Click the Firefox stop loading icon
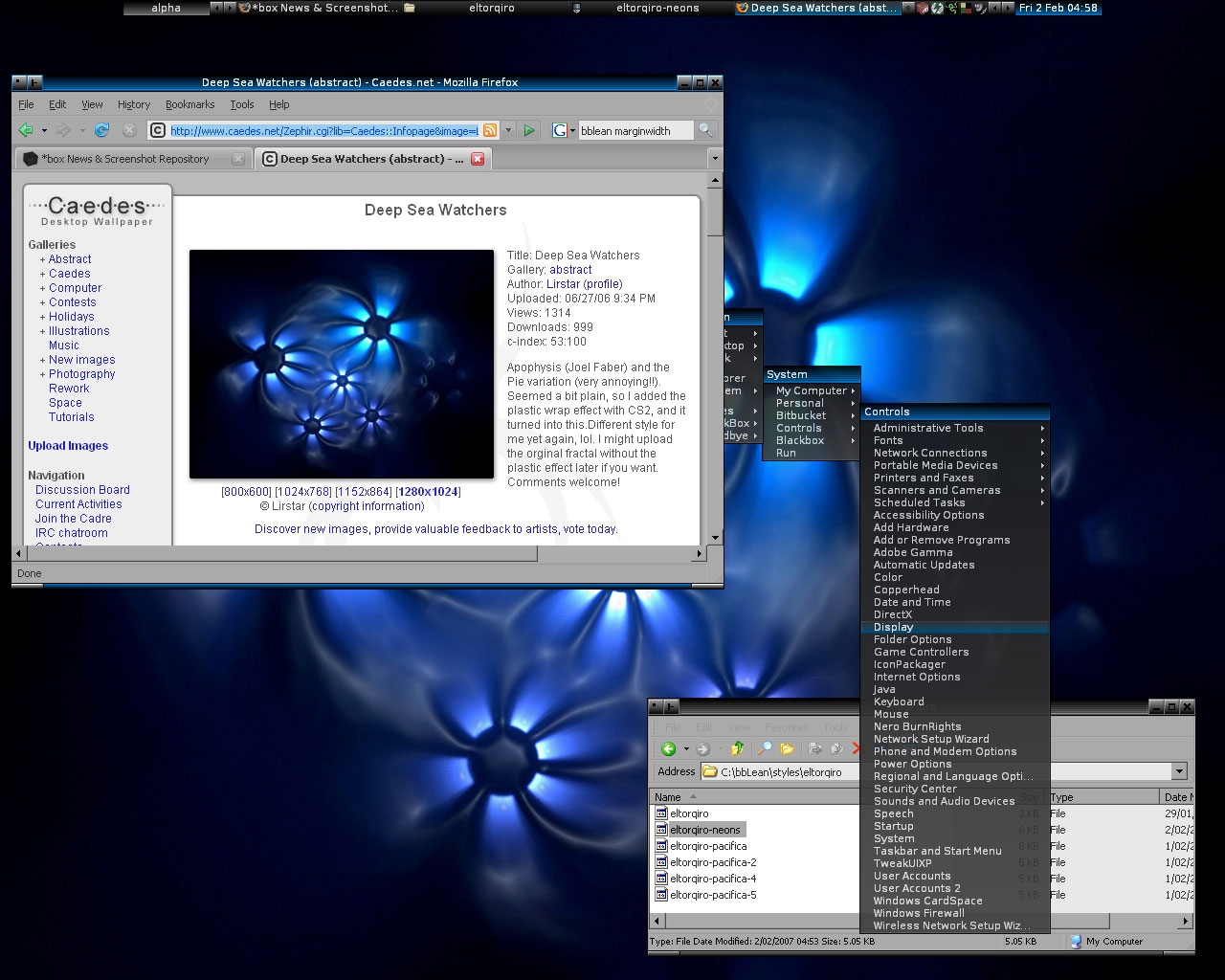The height and width of the screenshot is (980, 1225). tap(129, 130)
